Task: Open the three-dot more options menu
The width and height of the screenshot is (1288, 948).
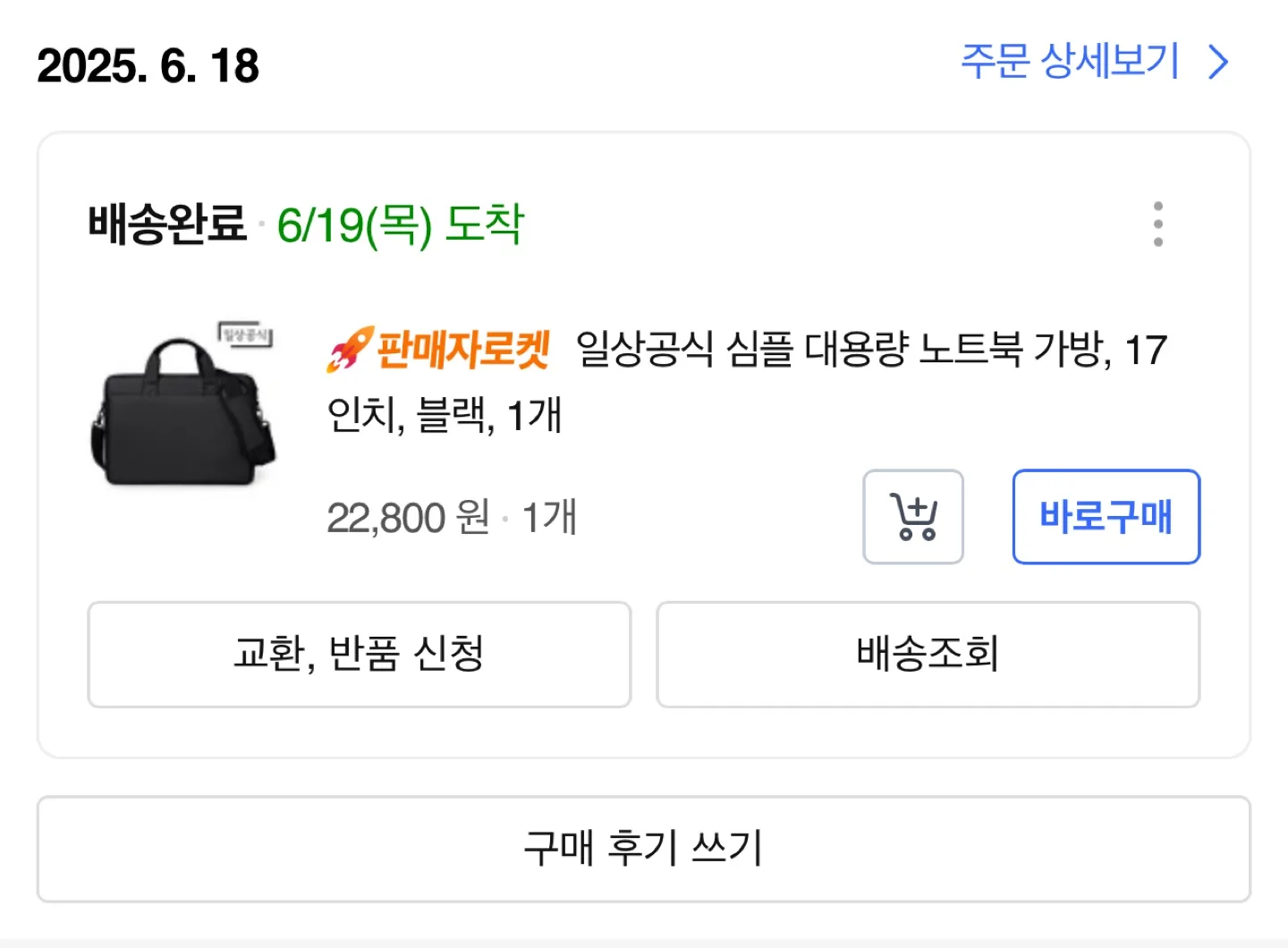Action: [x=1157, y=224]
